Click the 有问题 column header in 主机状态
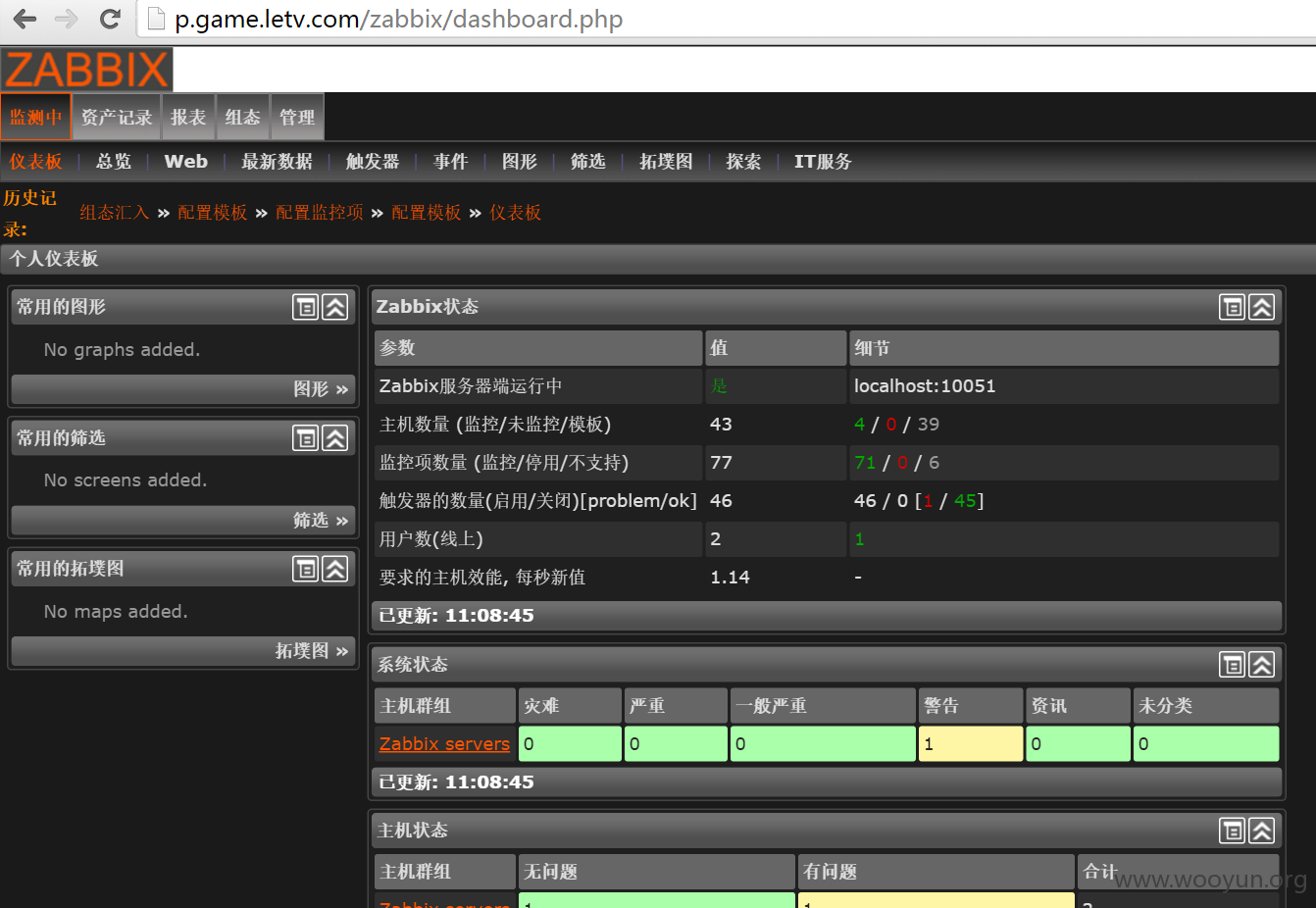Screen dimensions: 1316x908 pos(936,872)
